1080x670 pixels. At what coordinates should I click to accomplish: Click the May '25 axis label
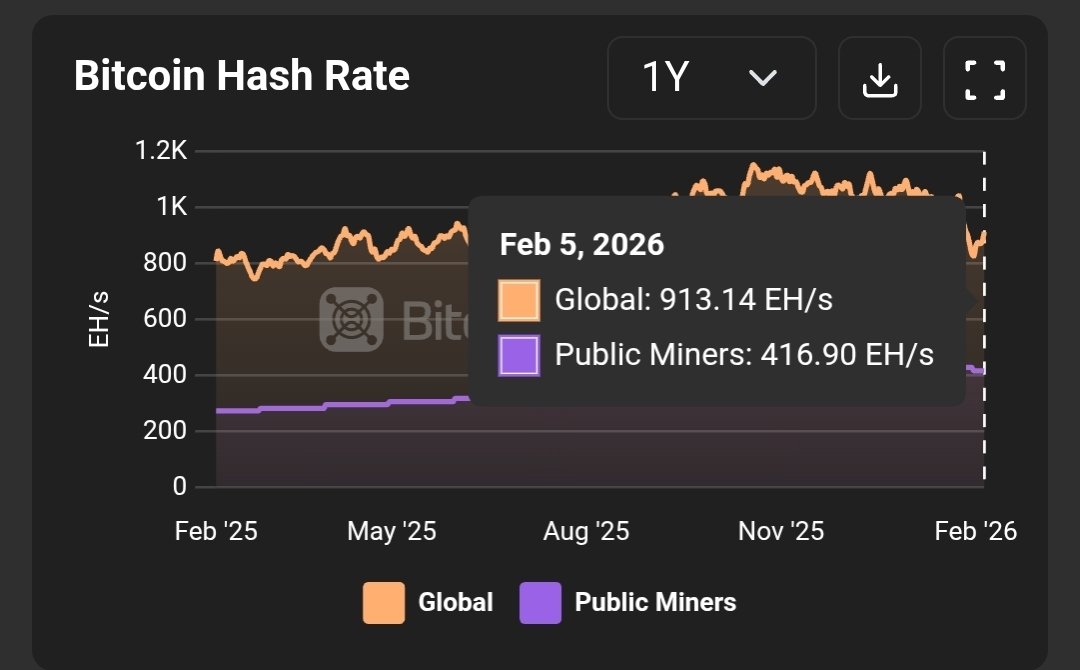392,531
